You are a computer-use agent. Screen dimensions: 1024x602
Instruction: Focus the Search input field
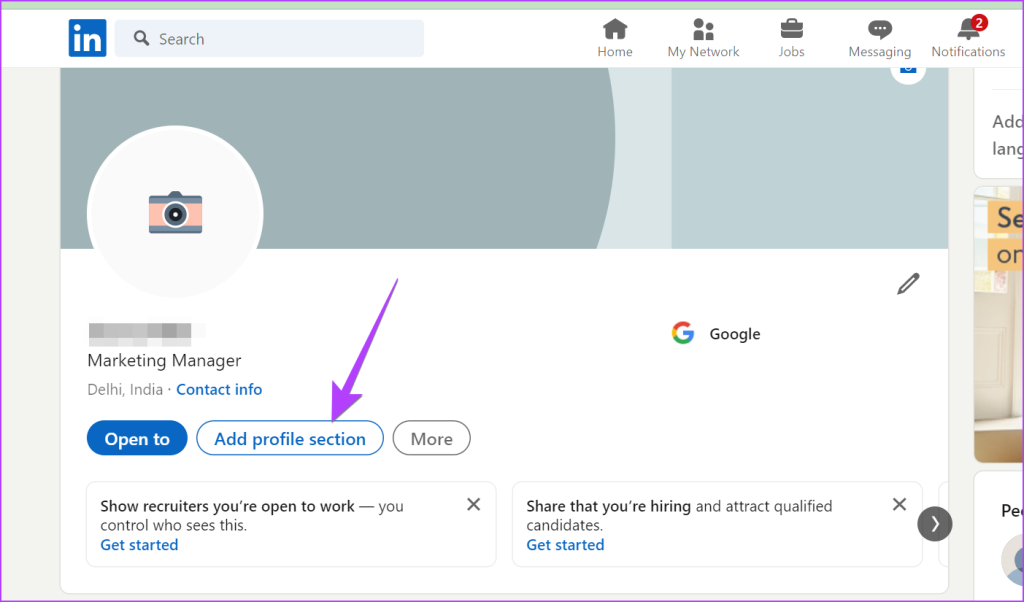[269, 38]
